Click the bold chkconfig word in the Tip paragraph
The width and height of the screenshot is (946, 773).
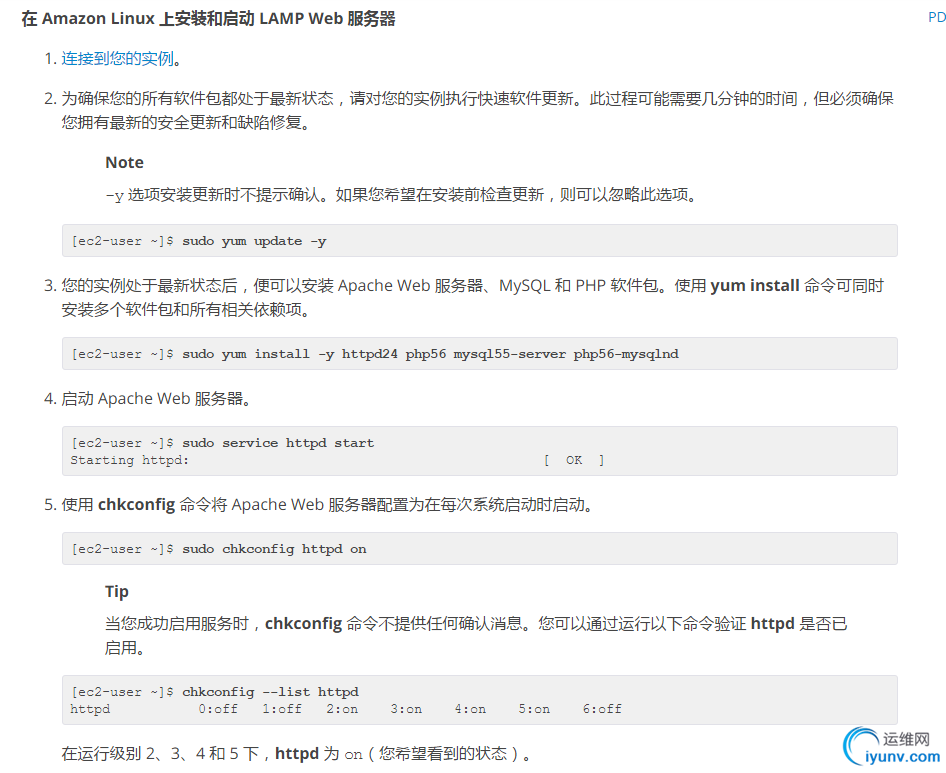pyautogui.click(x=303, y=623)
